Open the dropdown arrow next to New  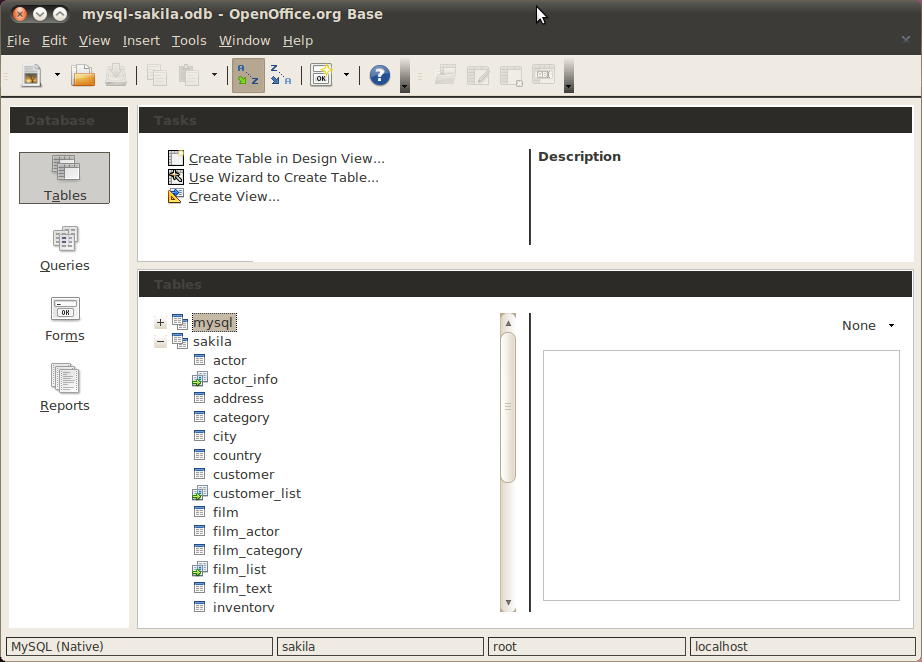[57, 75]
